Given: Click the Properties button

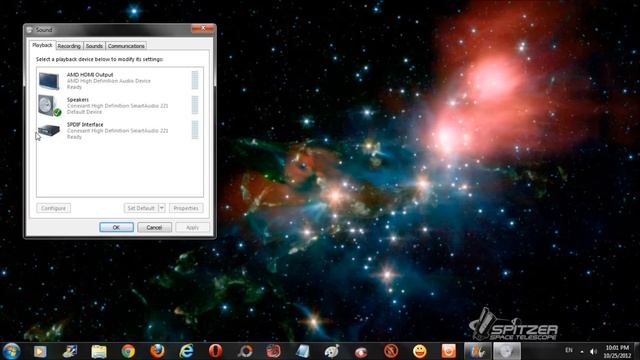Looking at the screenshot, I should pos(186,208).
